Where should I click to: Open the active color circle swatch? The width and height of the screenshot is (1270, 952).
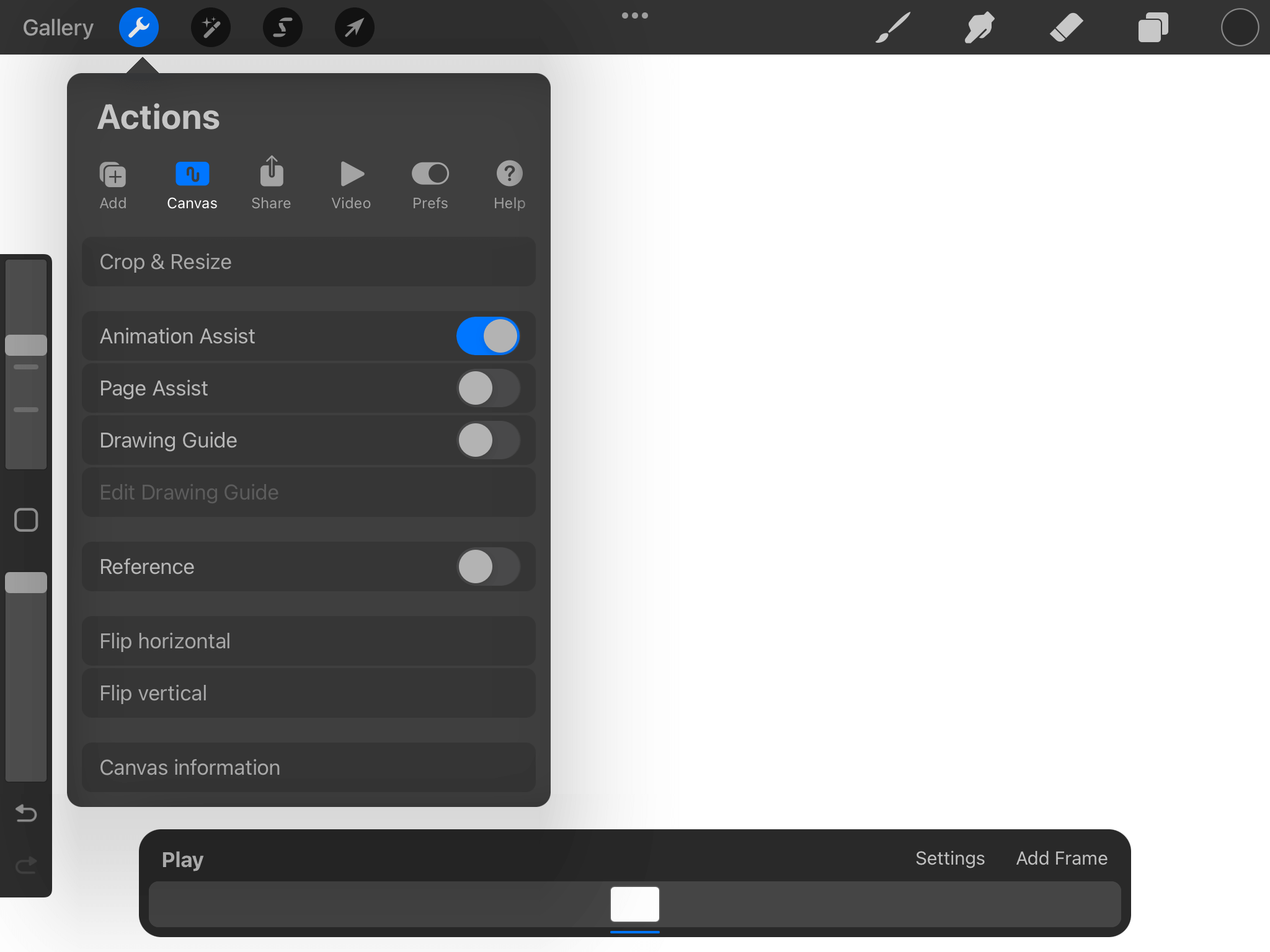1240,27
